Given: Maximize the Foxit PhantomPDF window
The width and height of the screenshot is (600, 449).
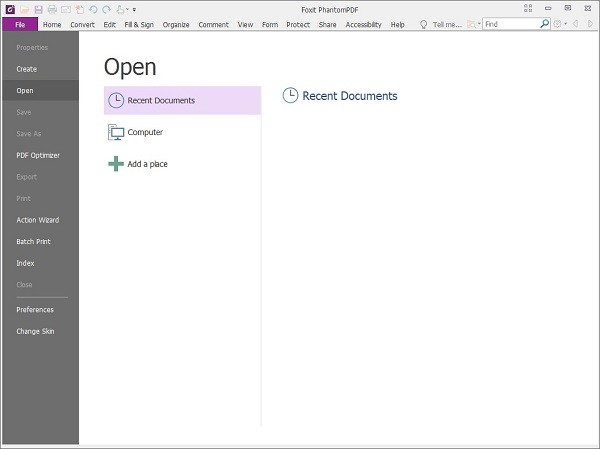Looking at the screenshot, I should click(568, 8).
